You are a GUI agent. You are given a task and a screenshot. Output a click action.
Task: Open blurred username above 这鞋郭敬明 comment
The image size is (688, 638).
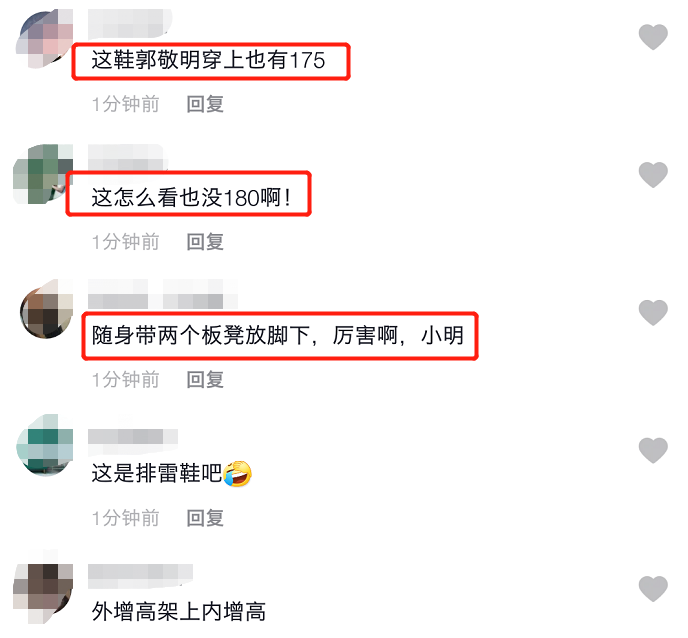(130, 23)
